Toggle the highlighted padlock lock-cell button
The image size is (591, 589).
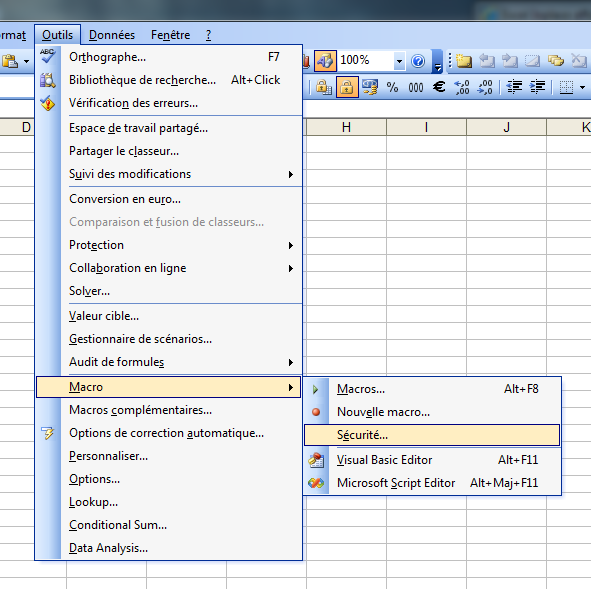click(x=347, y=87)
